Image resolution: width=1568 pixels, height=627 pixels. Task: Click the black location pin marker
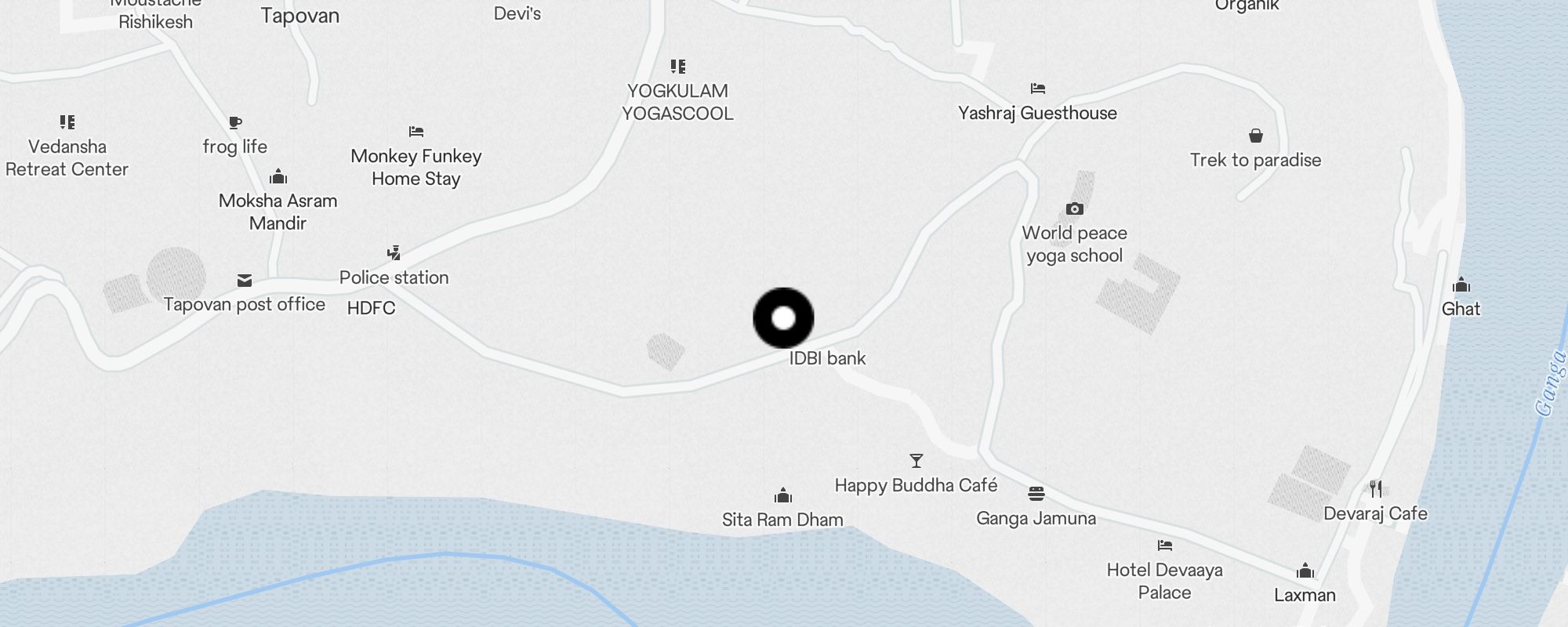783,318
